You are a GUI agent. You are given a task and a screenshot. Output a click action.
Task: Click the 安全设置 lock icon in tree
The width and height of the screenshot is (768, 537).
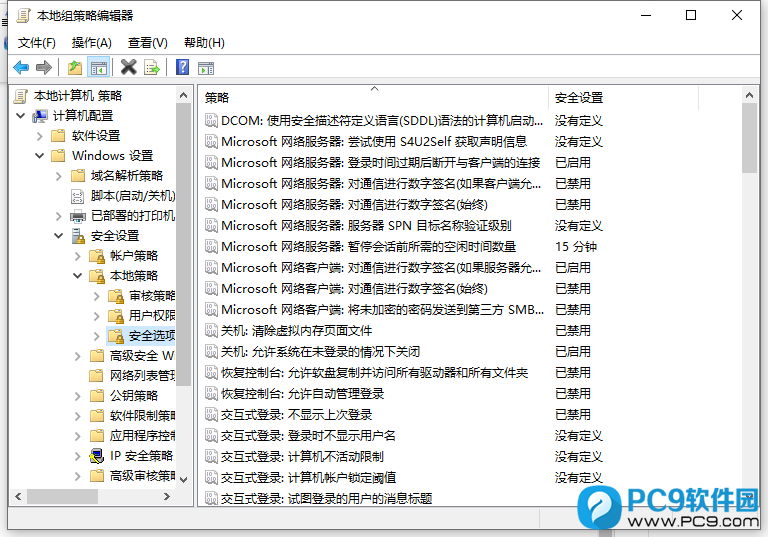click(78, 236)
